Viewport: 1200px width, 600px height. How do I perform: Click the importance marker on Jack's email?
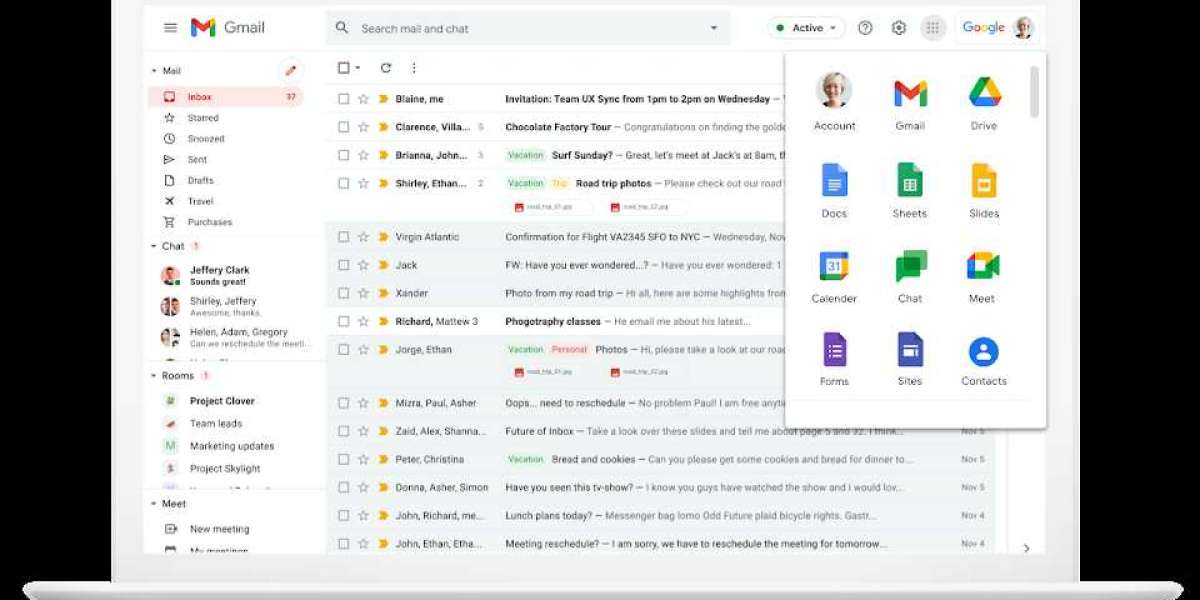383,265
